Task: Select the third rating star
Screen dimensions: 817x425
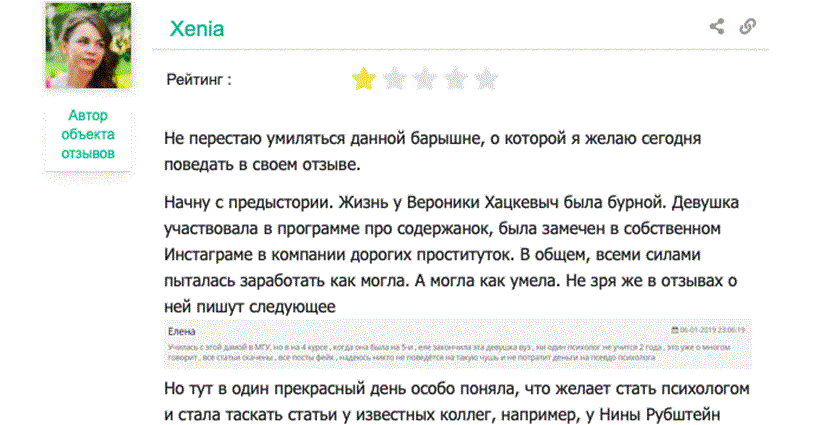Action: coord(425,78)
